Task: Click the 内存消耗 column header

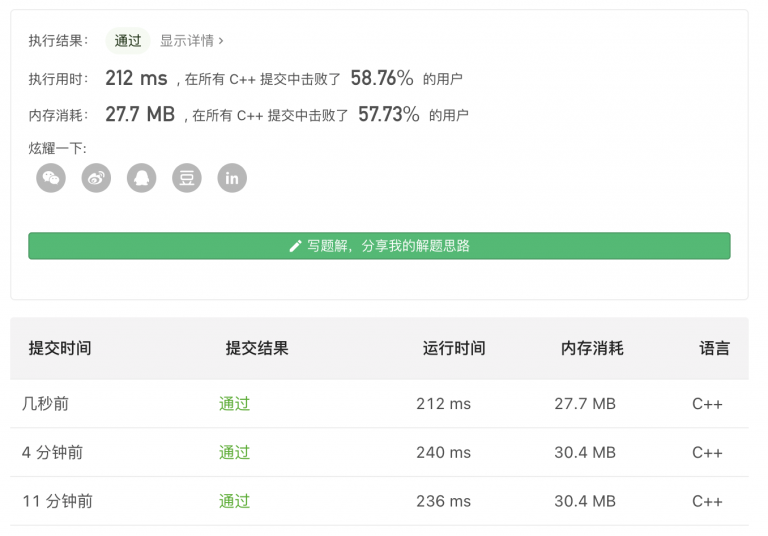Action: click(x=592, y=348)
